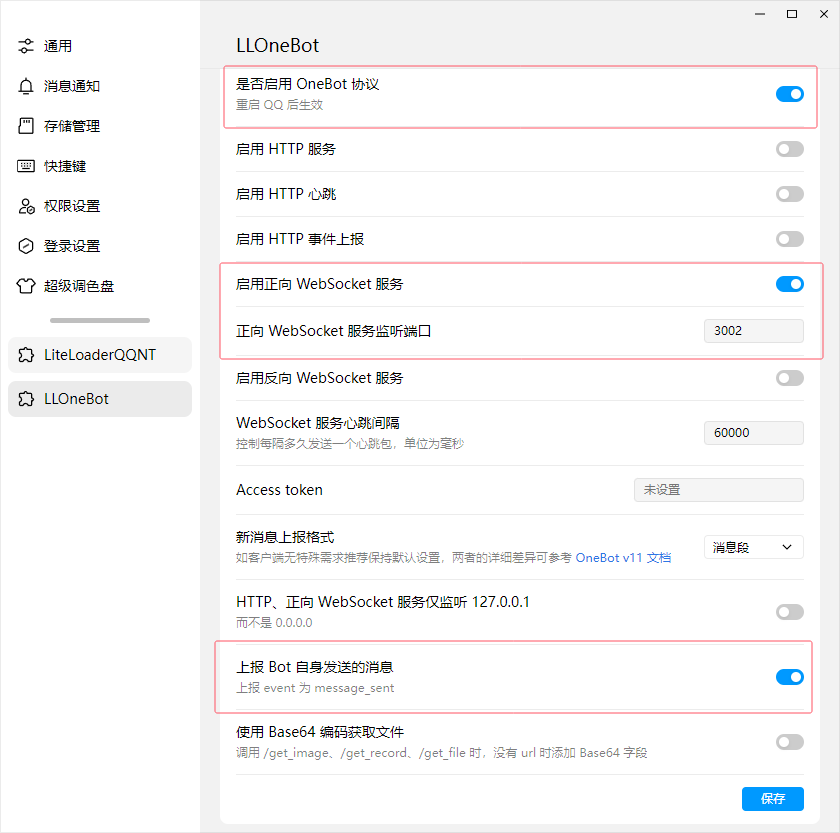Click the Access token 未设置 field
This screenshot has height=833, width=840.
click(718, 490)
